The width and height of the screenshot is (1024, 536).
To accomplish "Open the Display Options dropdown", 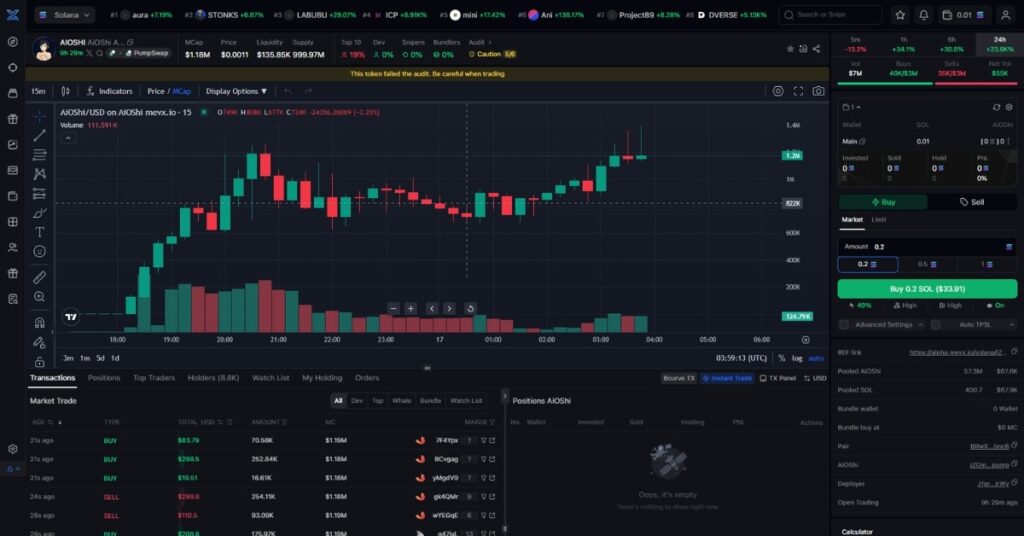I will click(236, 91).
